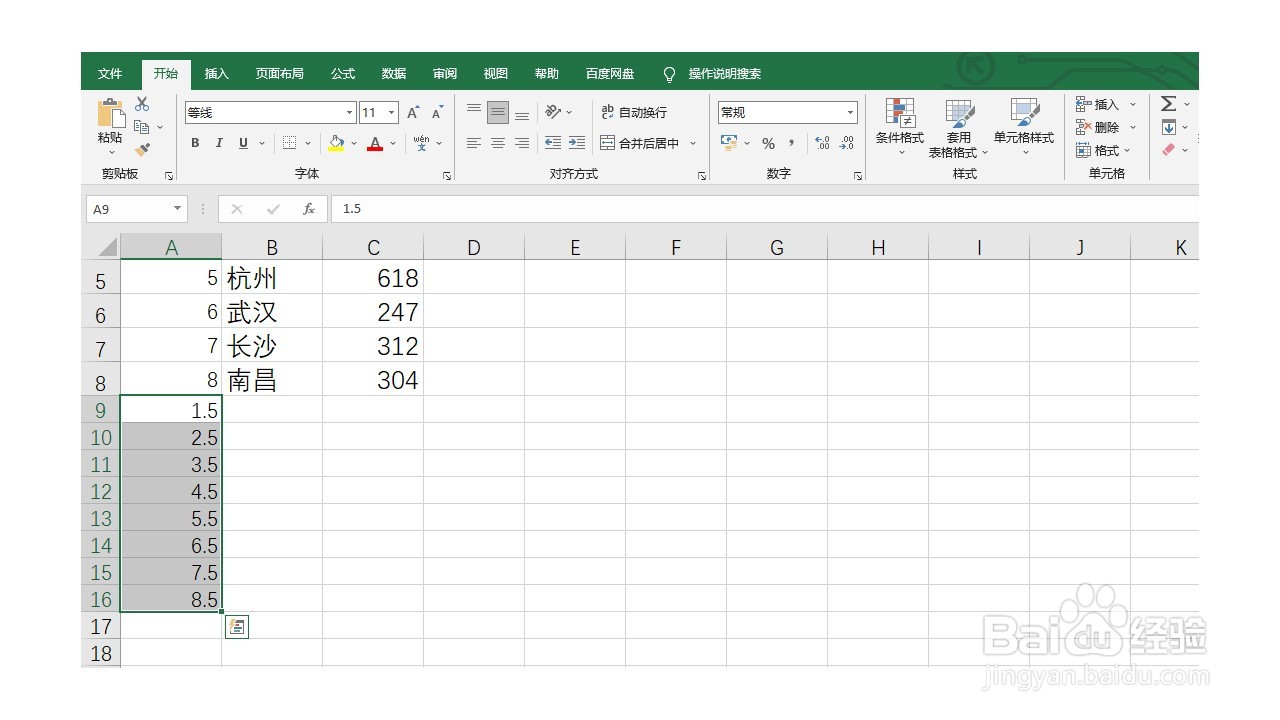Open the wén phonetic guide tool

(421, 143)
